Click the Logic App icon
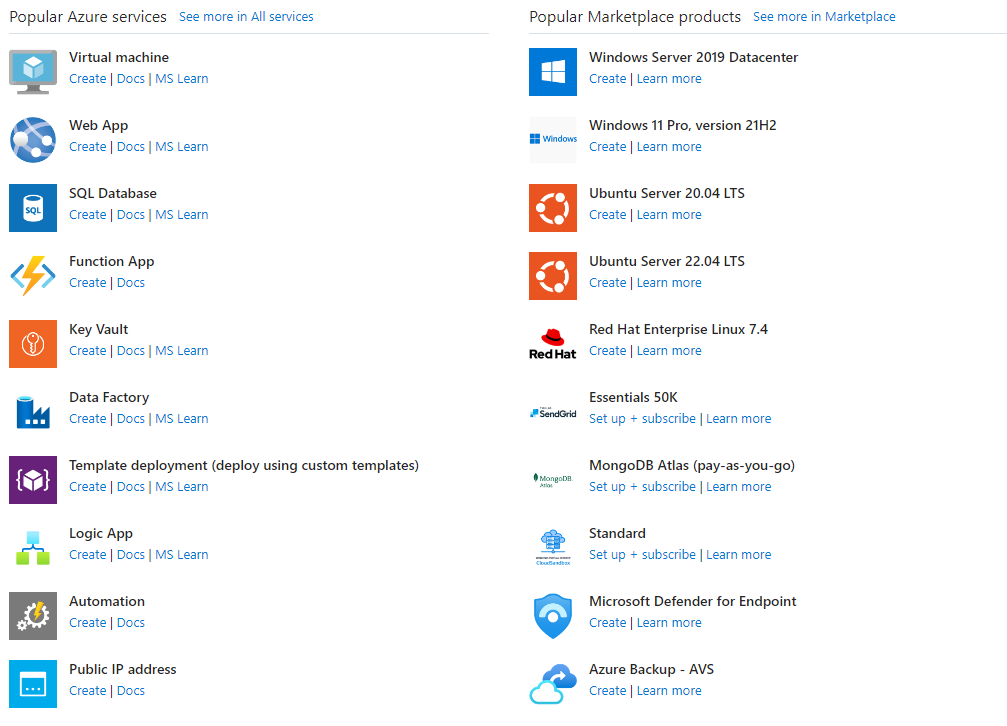Viewport: 1007px width, 726px height. pos(33,548)
